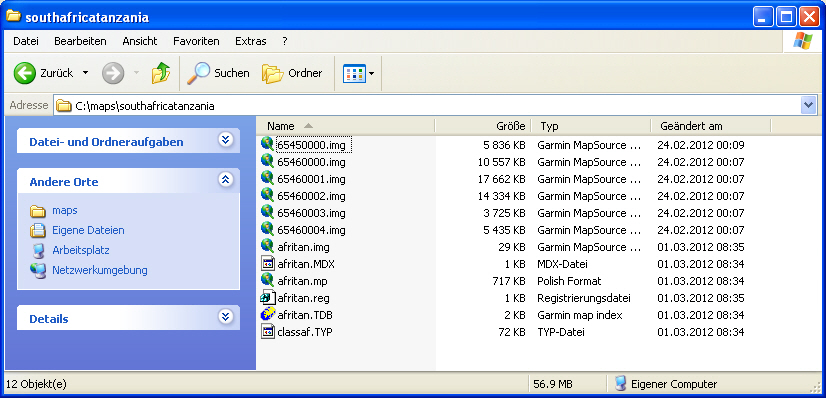Click the Eigene Dateien icon
Image resolution: width=826 pixels, height=398 pixels.
click(x=37, y=231)
